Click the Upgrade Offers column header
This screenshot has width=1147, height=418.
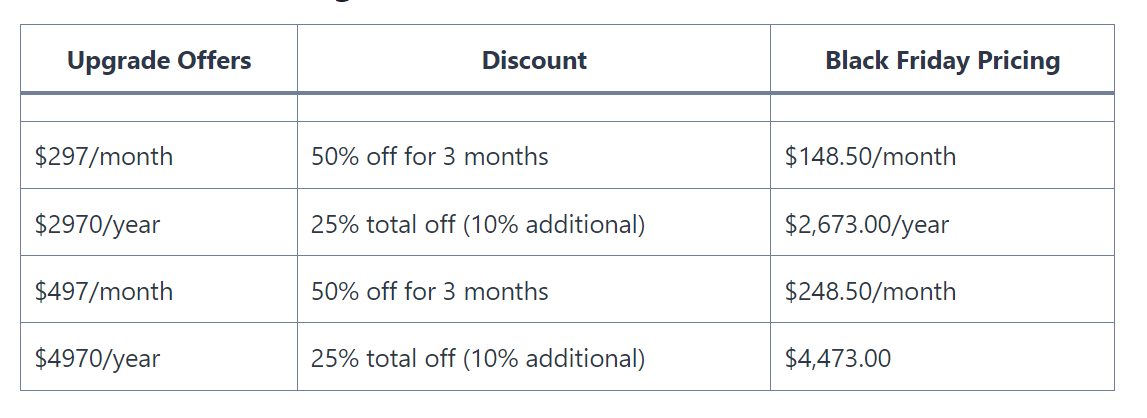(x=159, y=59)
